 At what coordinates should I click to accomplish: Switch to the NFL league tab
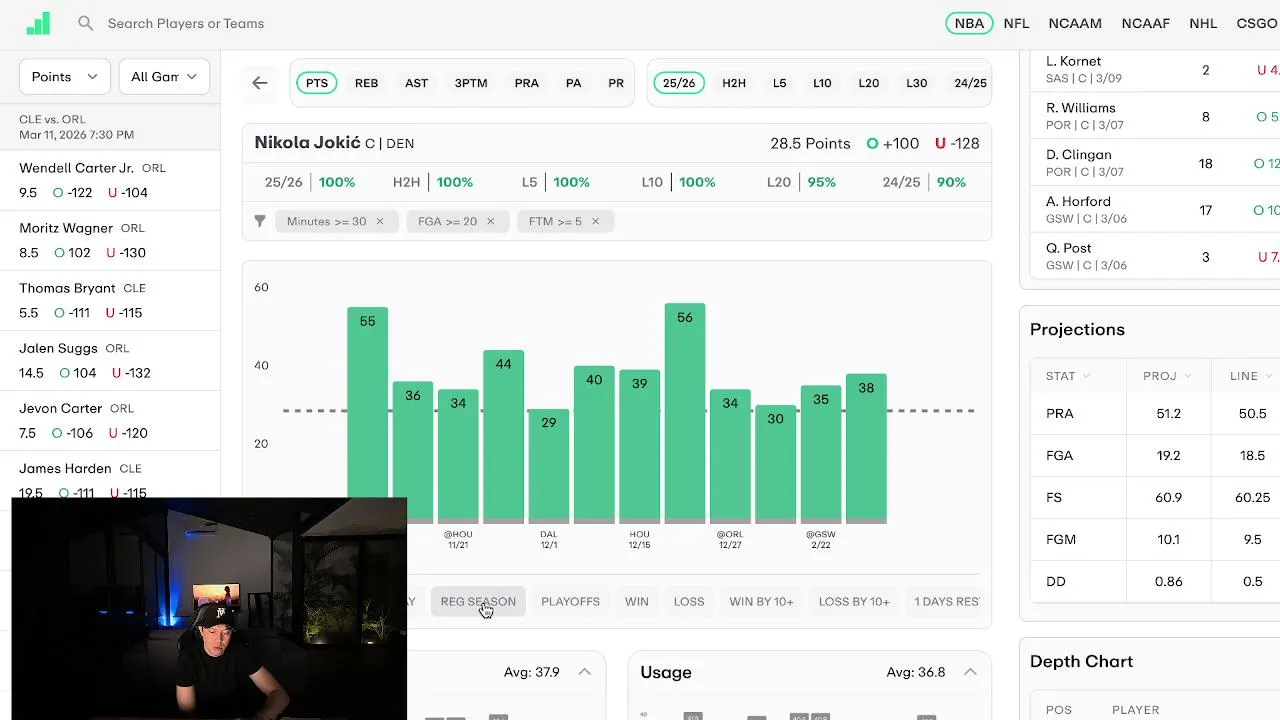(1016, 23)
